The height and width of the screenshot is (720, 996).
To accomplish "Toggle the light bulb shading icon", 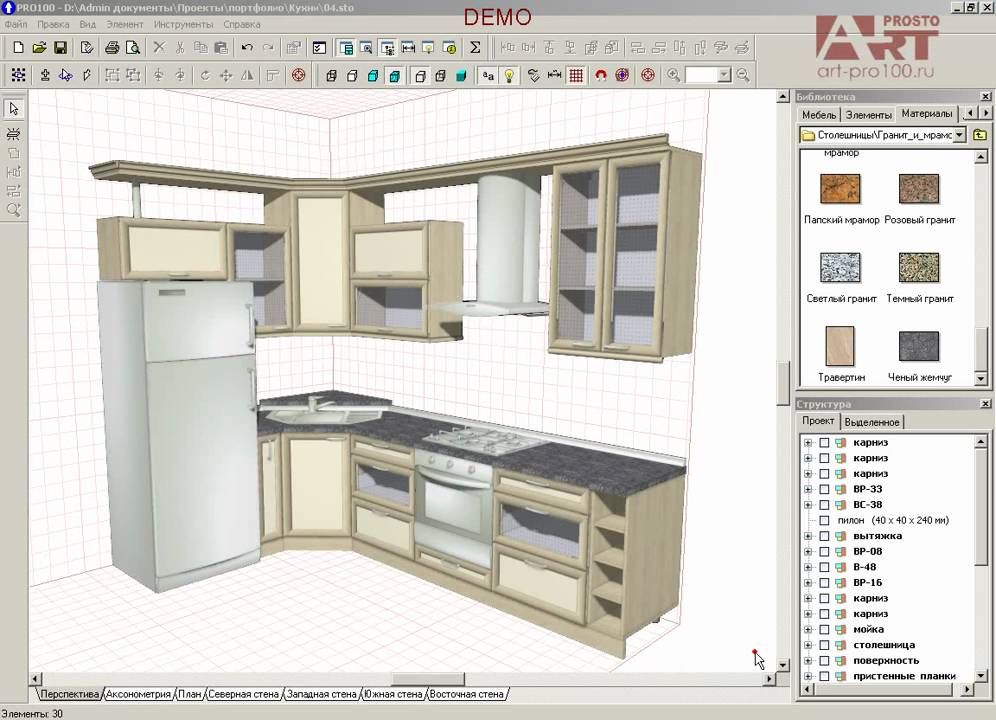I will tap(509, 75).
